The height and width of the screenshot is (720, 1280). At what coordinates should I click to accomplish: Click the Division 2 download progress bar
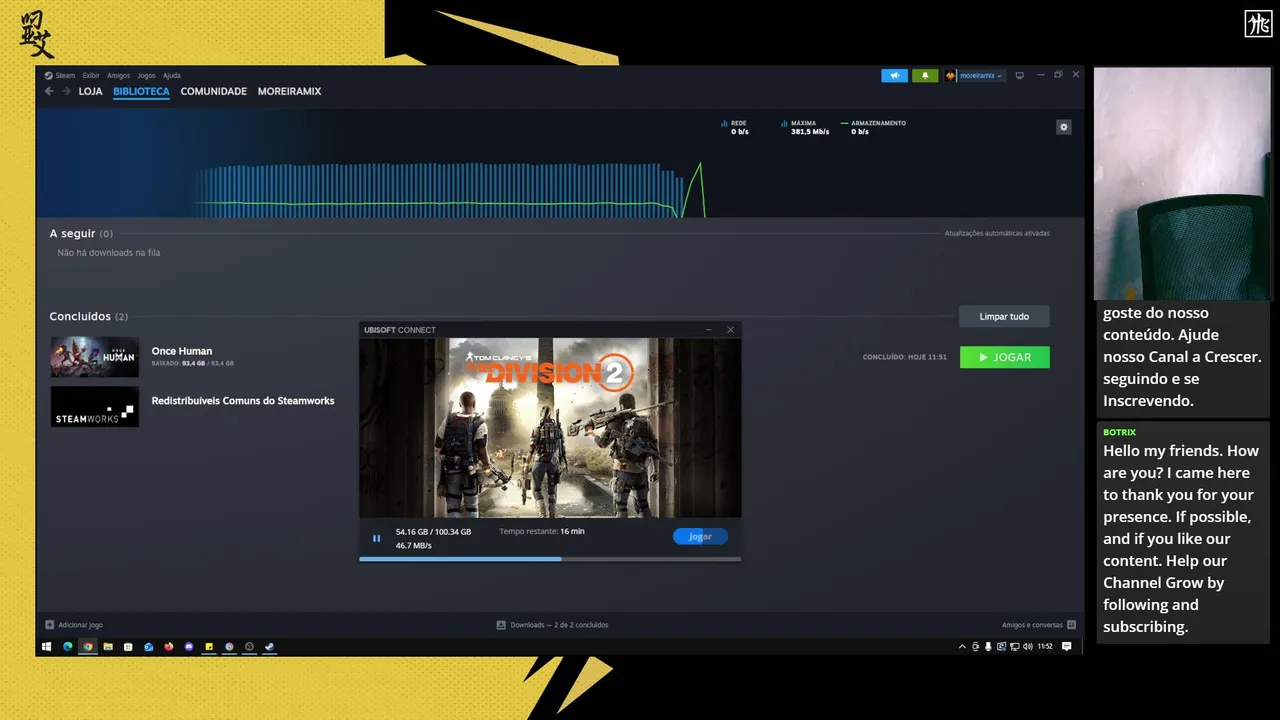point(550,559)
